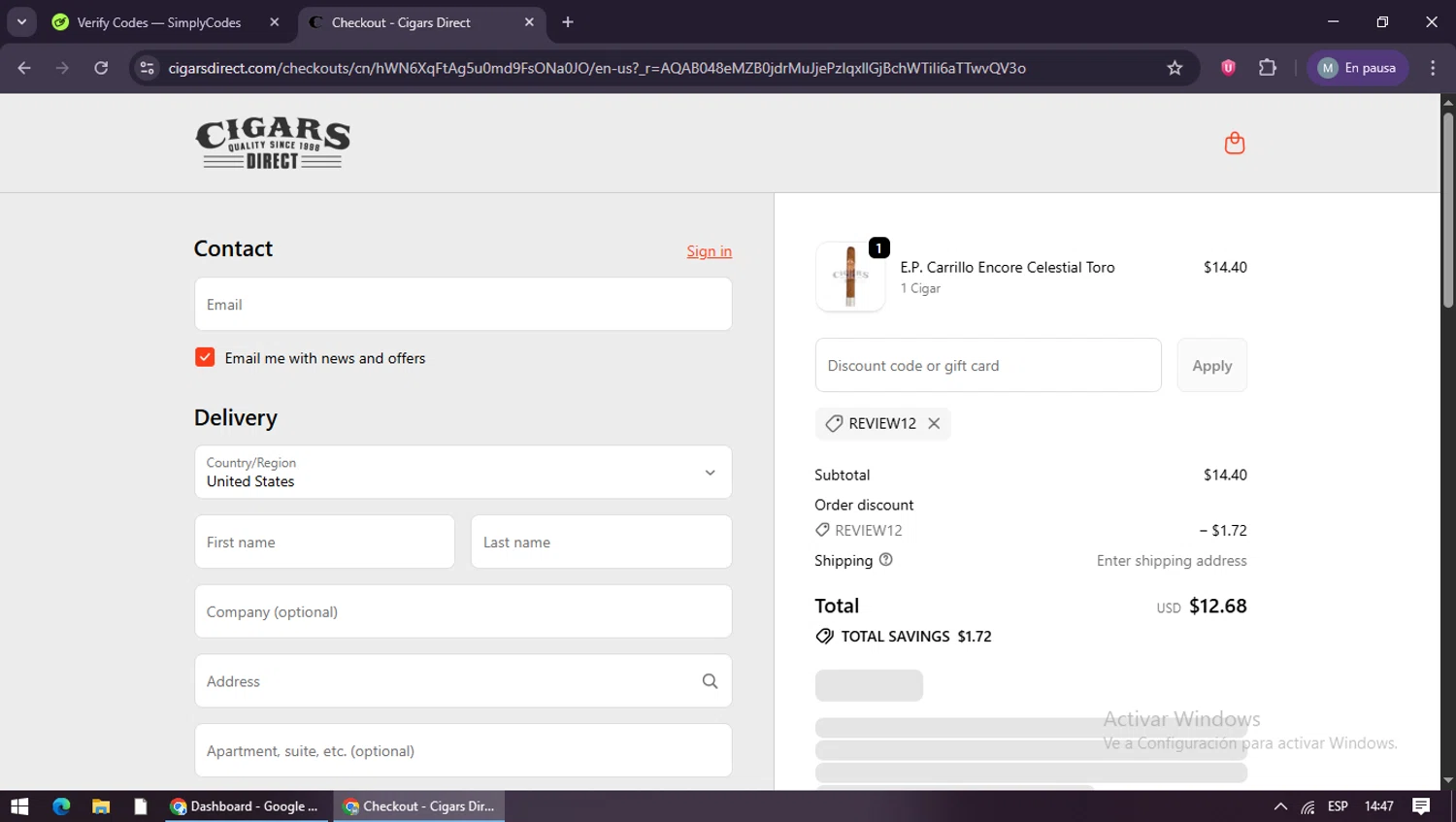Screen dimensions: 1456x822
Task: Click the uBlock shield extension icon
Action: (1228, 68)
